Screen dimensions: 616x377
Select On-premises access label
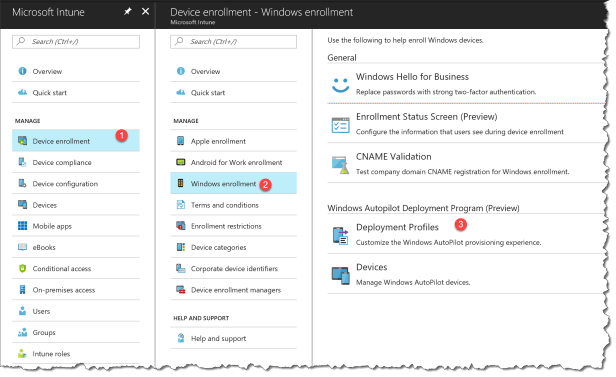[x=64, y=290]
